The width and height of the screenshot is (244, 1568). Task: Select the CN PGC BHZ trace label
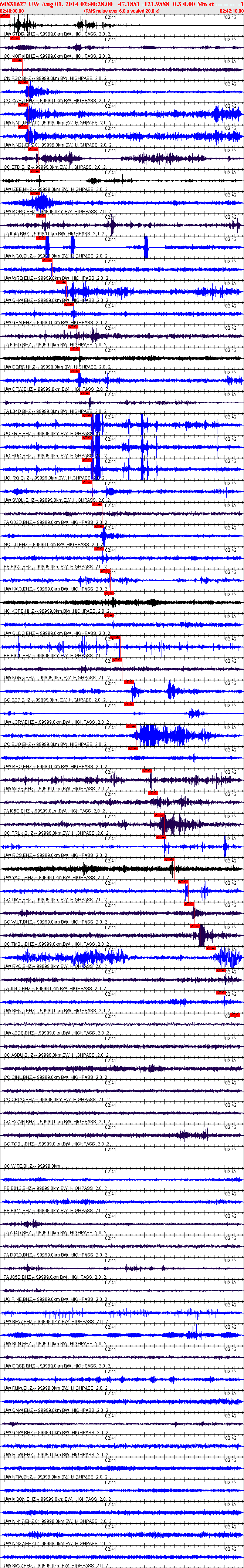pos(55,78)
